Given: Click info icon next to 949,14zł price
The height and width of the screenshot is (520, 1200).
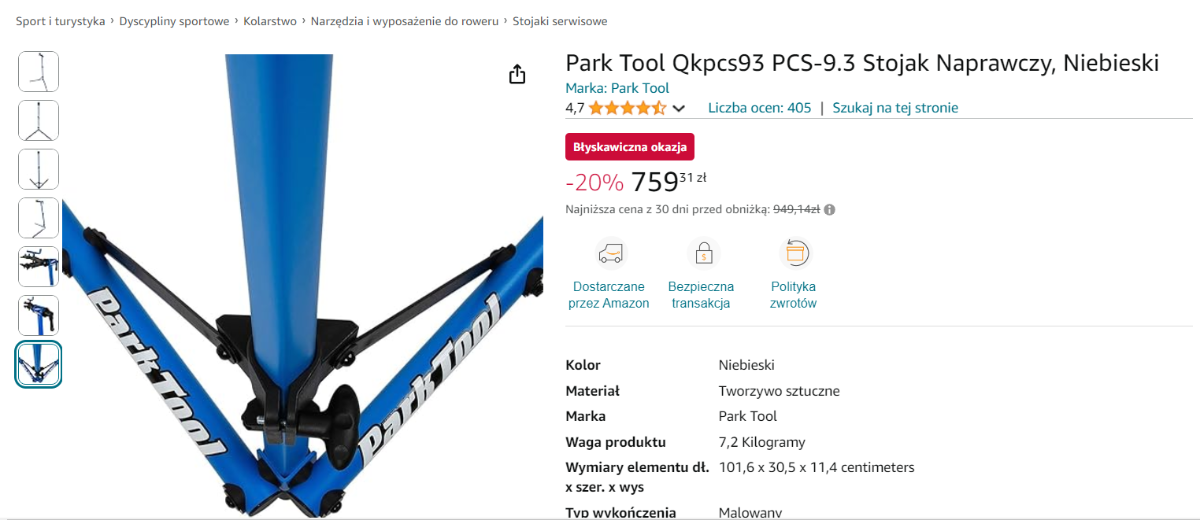Looking at the screenshot, I should (x=830, y=210).
